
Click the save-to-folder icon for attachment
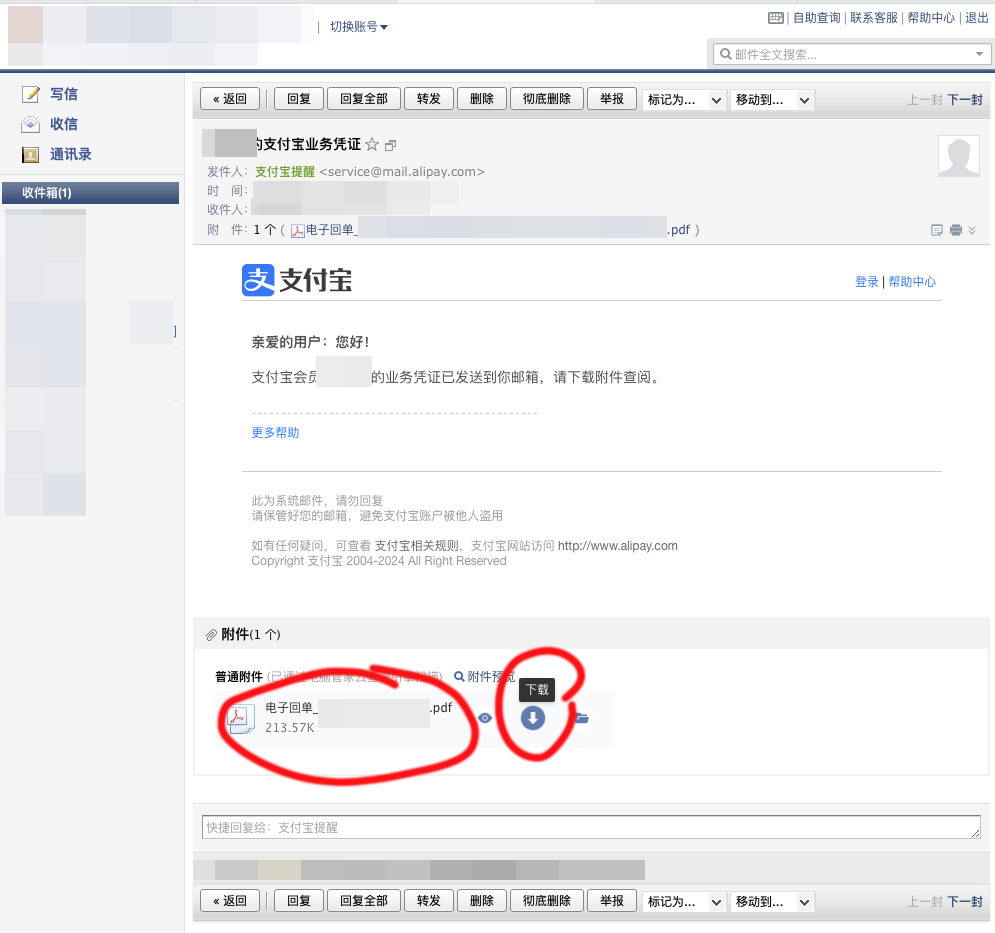point(582,718)
